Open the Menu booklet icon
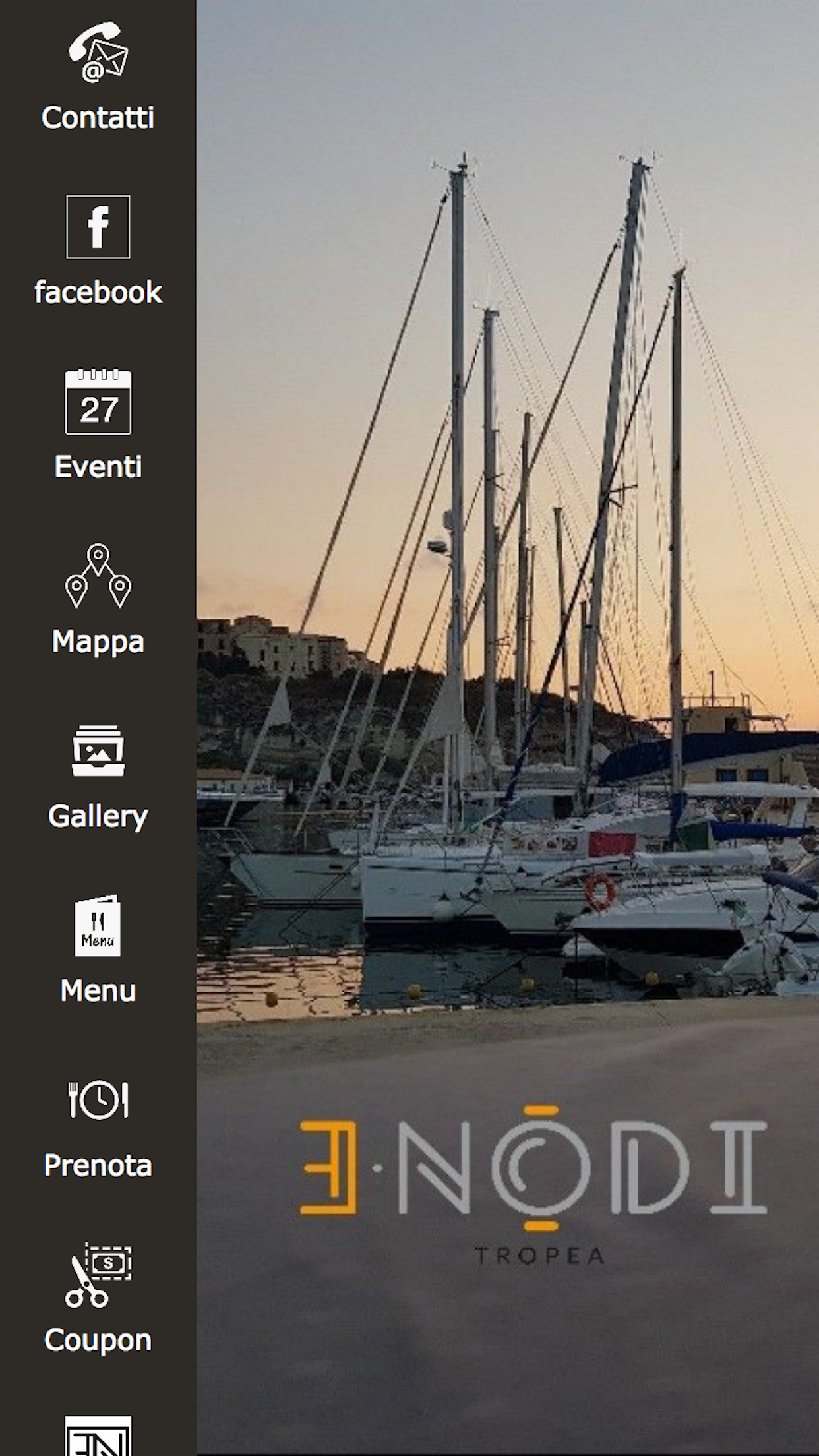819x1456 pixels. pyautogui.click(x=98, y=925)
